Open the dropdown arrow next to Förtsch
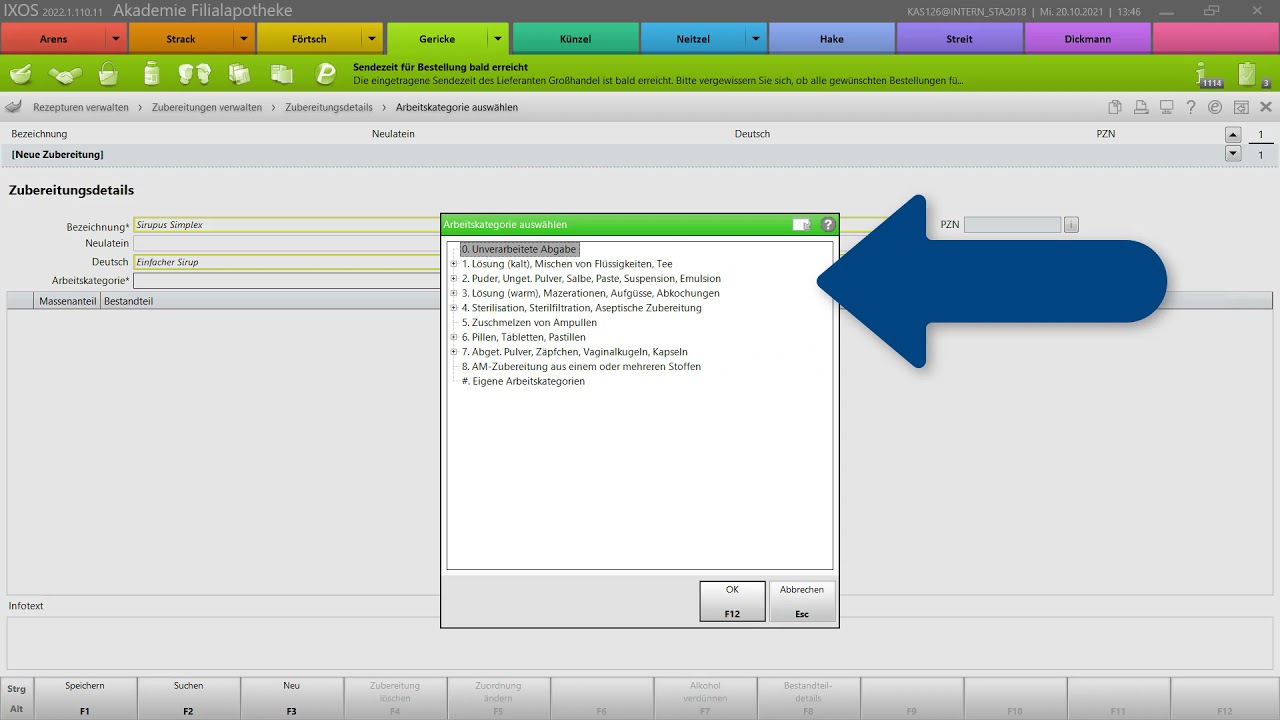1280x720 pixels. 372,39
